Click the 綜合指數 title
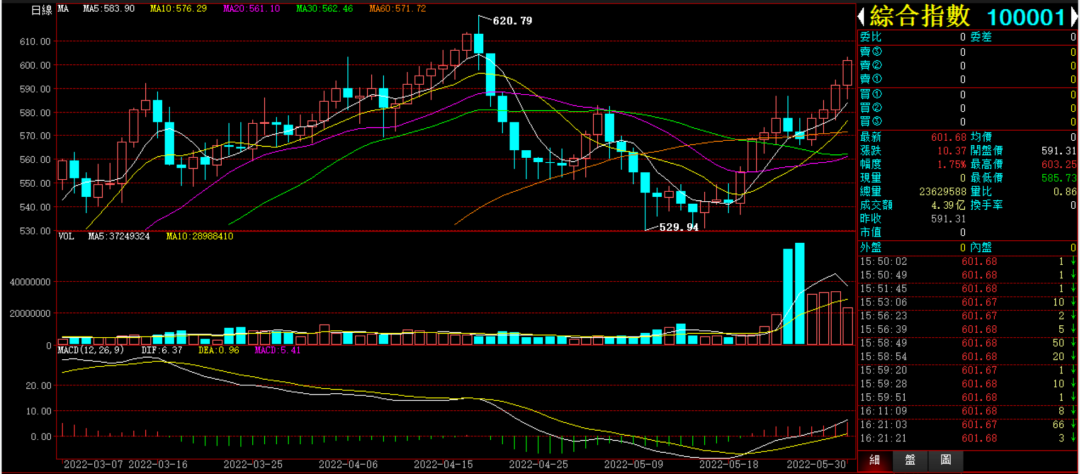The width and height of the screenshot is (1080, 474). tap(919, 17)
